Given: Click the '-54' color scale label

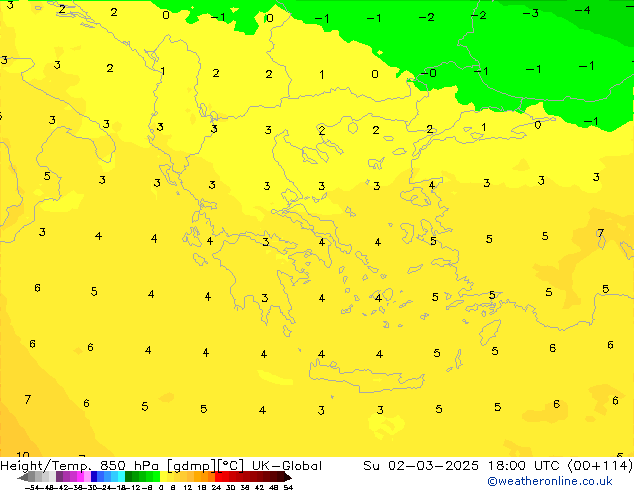Looking at the screenshot, I should point(30,487).
